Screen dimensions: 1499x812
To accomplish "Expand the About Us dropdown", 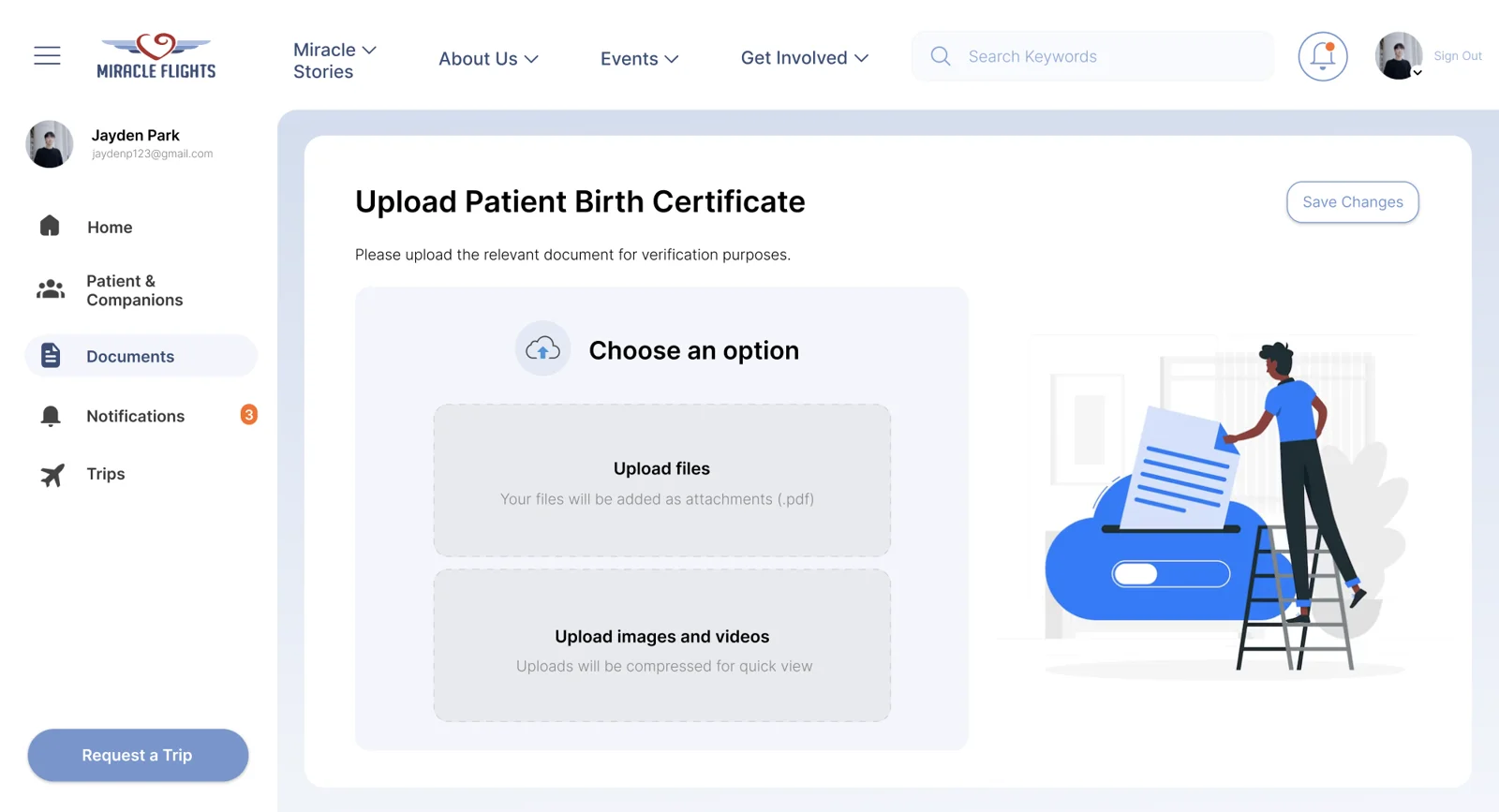I will point(488,59).
